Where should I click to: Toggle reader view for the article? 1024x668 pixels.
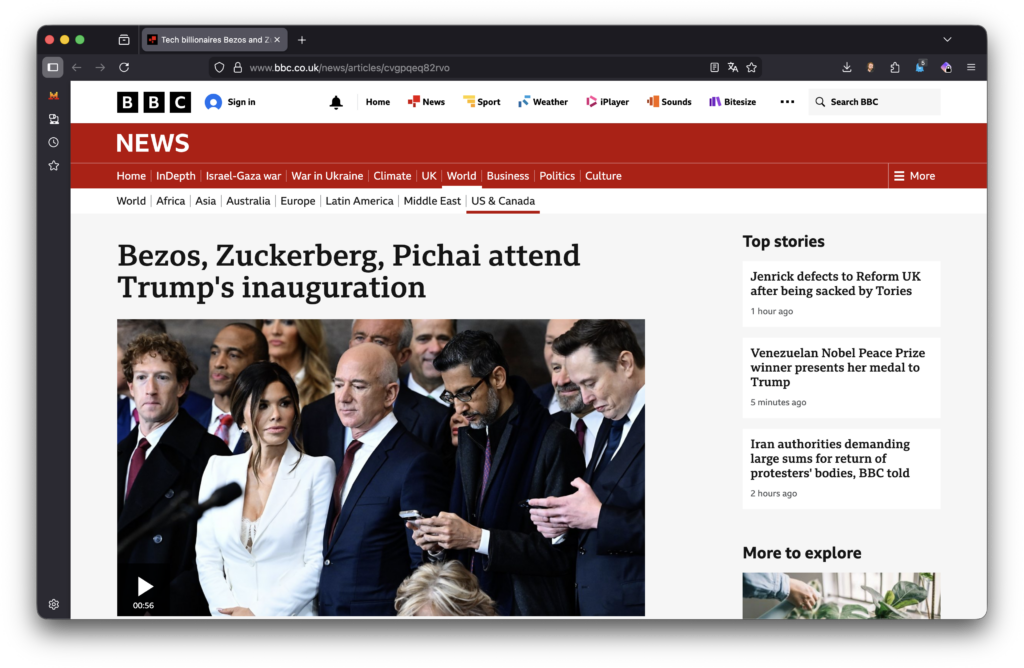click(714, 67)
